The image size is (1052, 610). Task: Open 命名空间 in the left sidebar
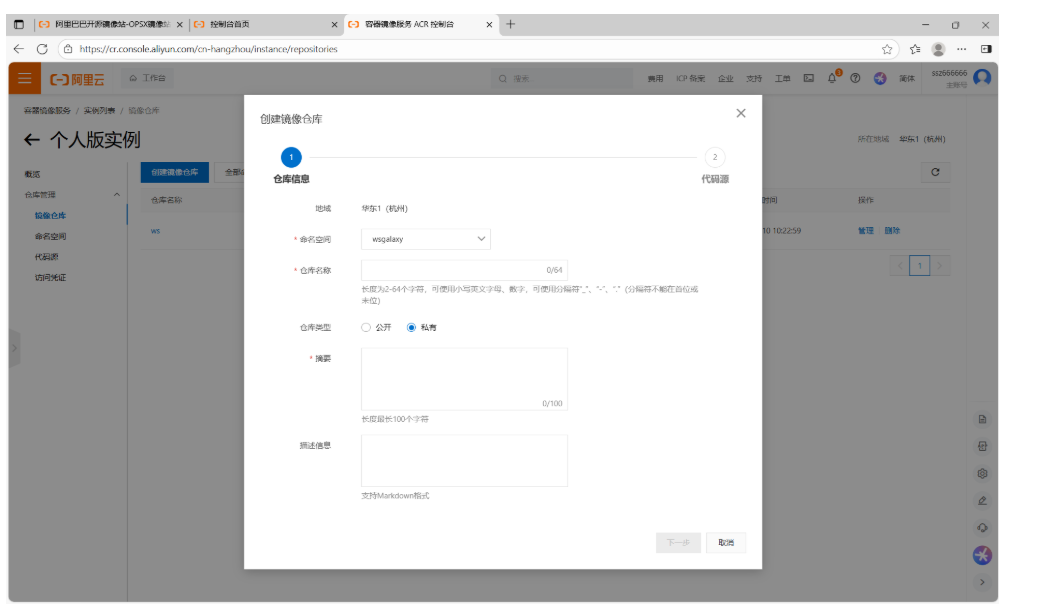pyautogui.click(x=50, y=236)
